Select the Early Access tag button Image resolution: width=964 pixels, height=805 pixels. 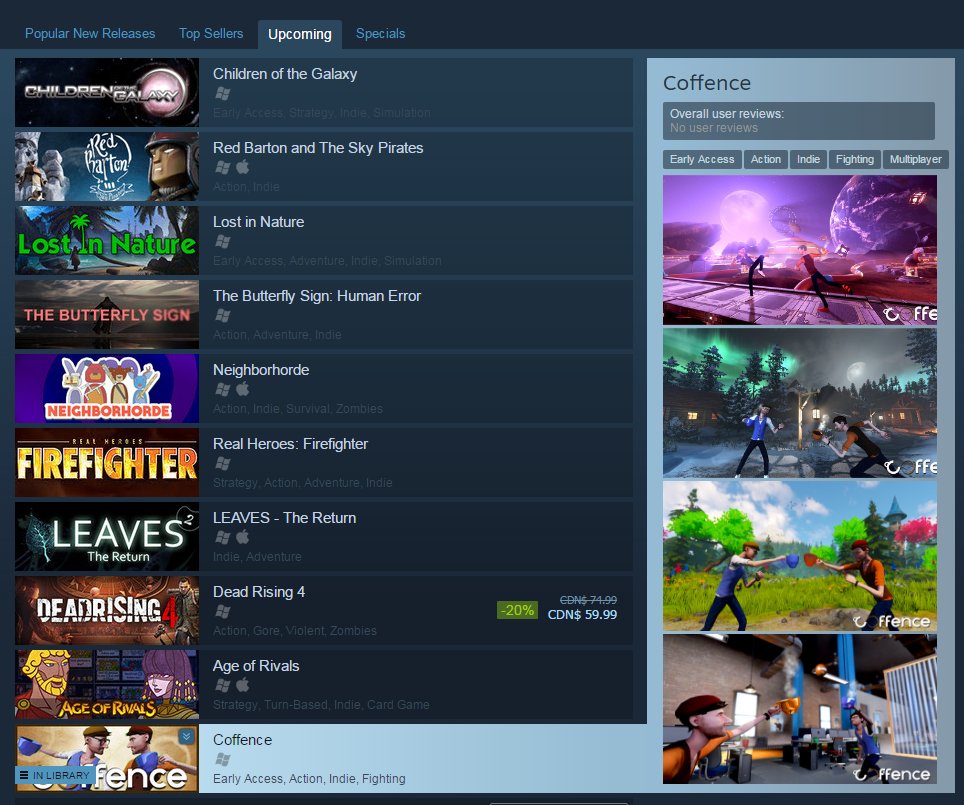702,159
